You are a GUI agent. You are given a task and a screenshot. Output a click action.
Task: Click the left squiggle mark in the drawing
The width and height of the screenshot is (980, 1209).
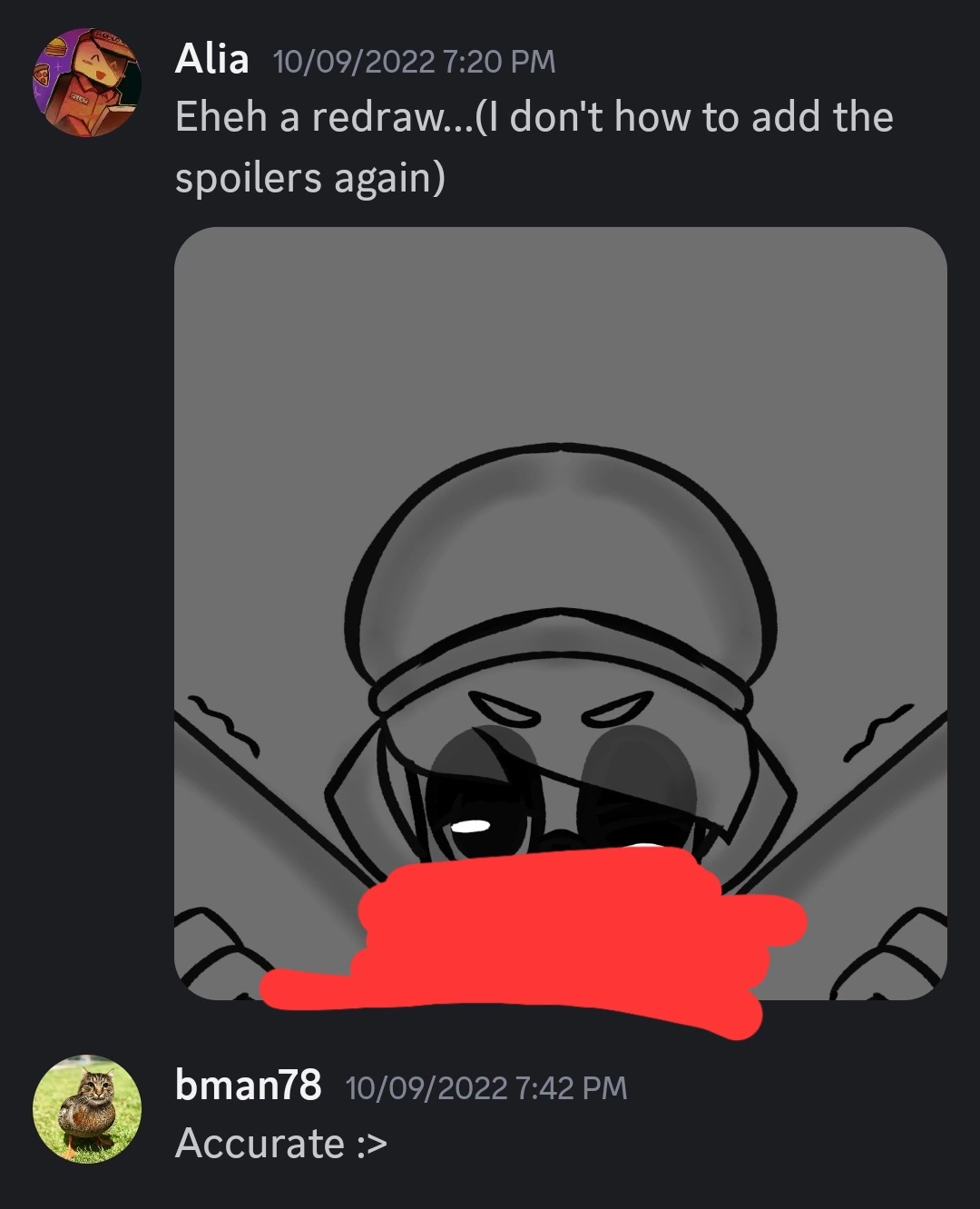[224, 726]
